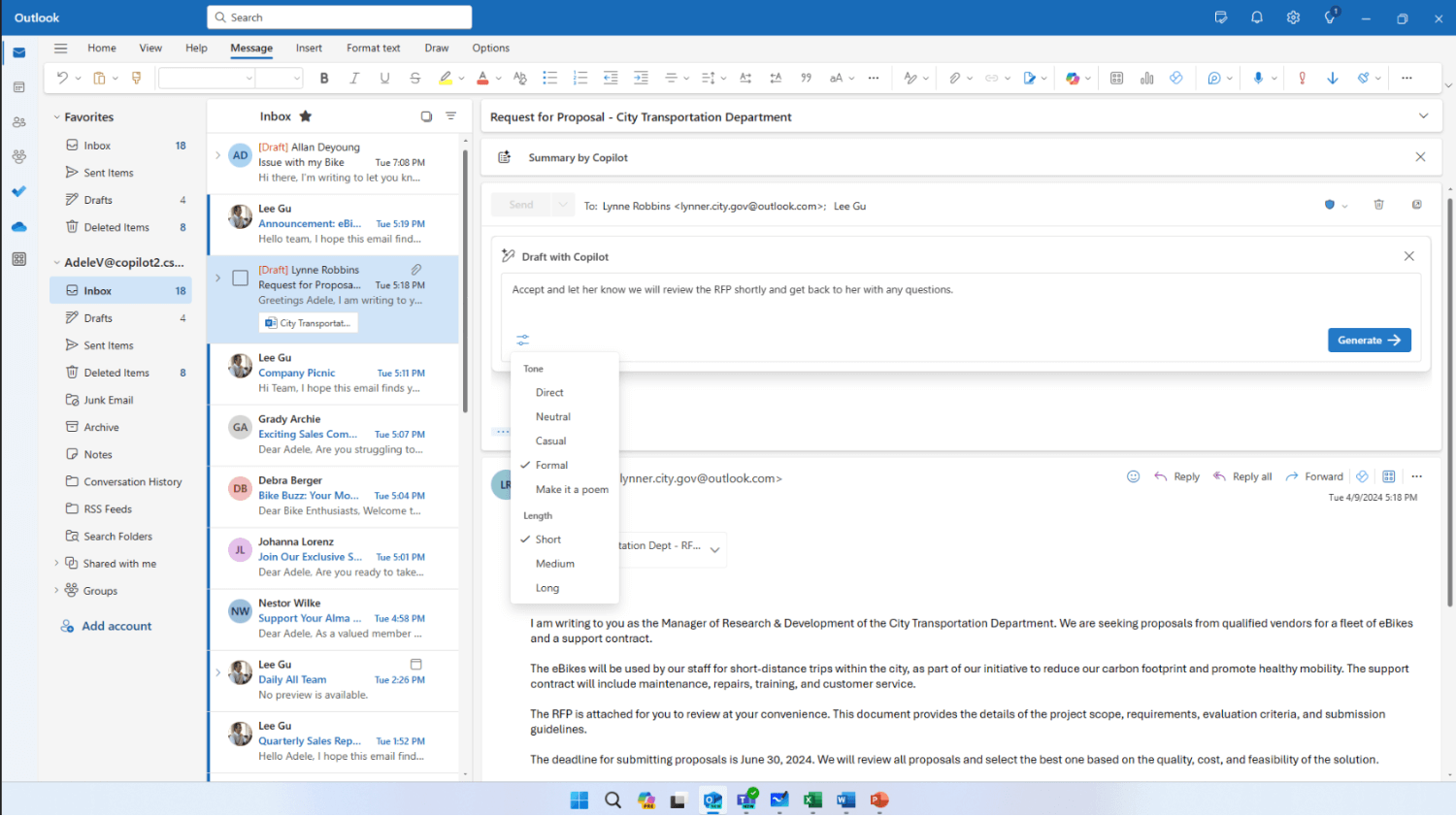Screen dimensions: 1456x817
Task: Click the To Do checkmark icon in sidebar
Action: tap(19, 191)
